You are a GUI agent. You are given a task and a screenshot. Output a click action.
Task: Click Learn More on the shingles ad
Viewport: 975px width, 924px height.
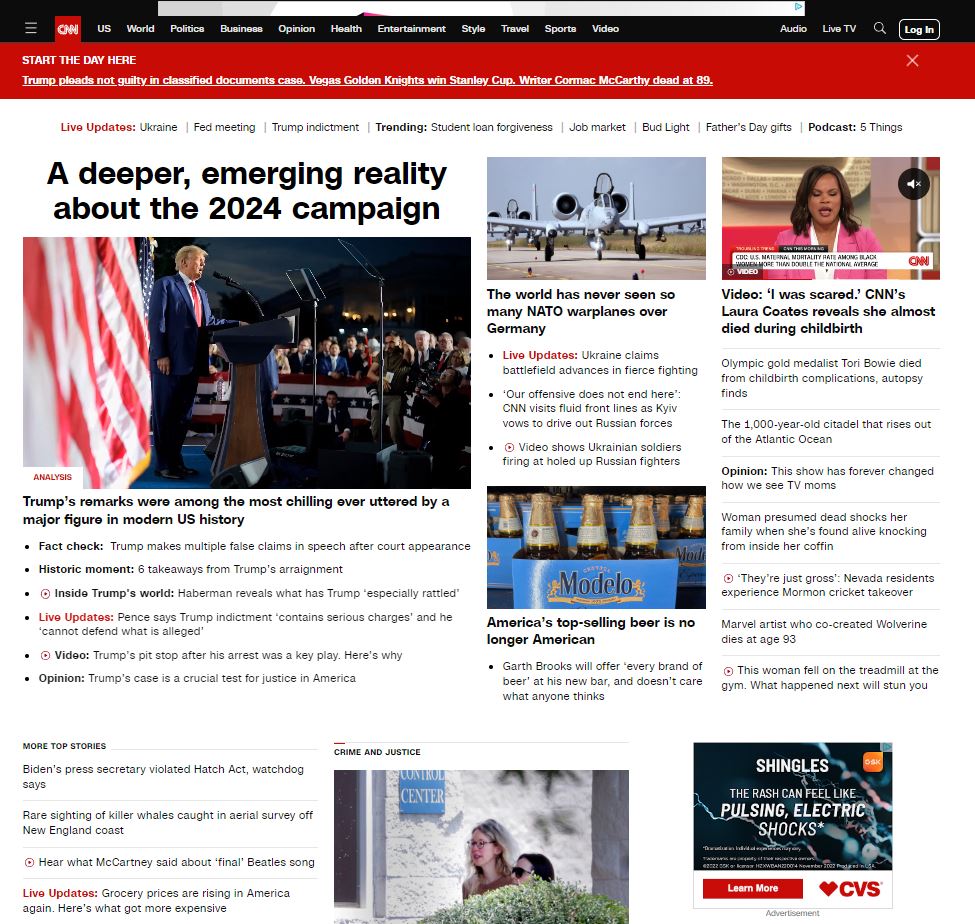coord(752,888)
